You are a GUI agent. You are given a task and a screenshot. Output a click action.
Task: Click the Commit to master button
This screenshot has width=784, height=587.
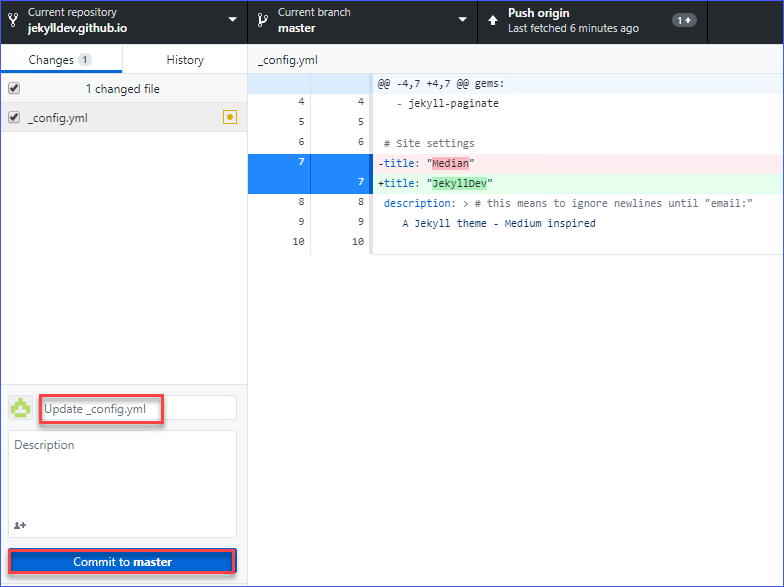(122, 562)
